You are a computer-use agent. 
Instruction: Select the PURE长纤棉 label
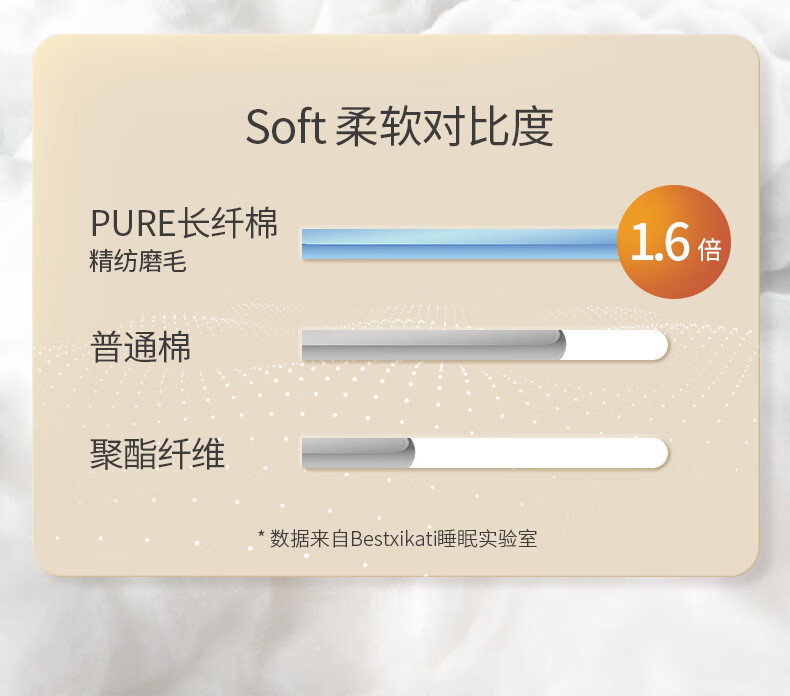[x=184, y=223]
